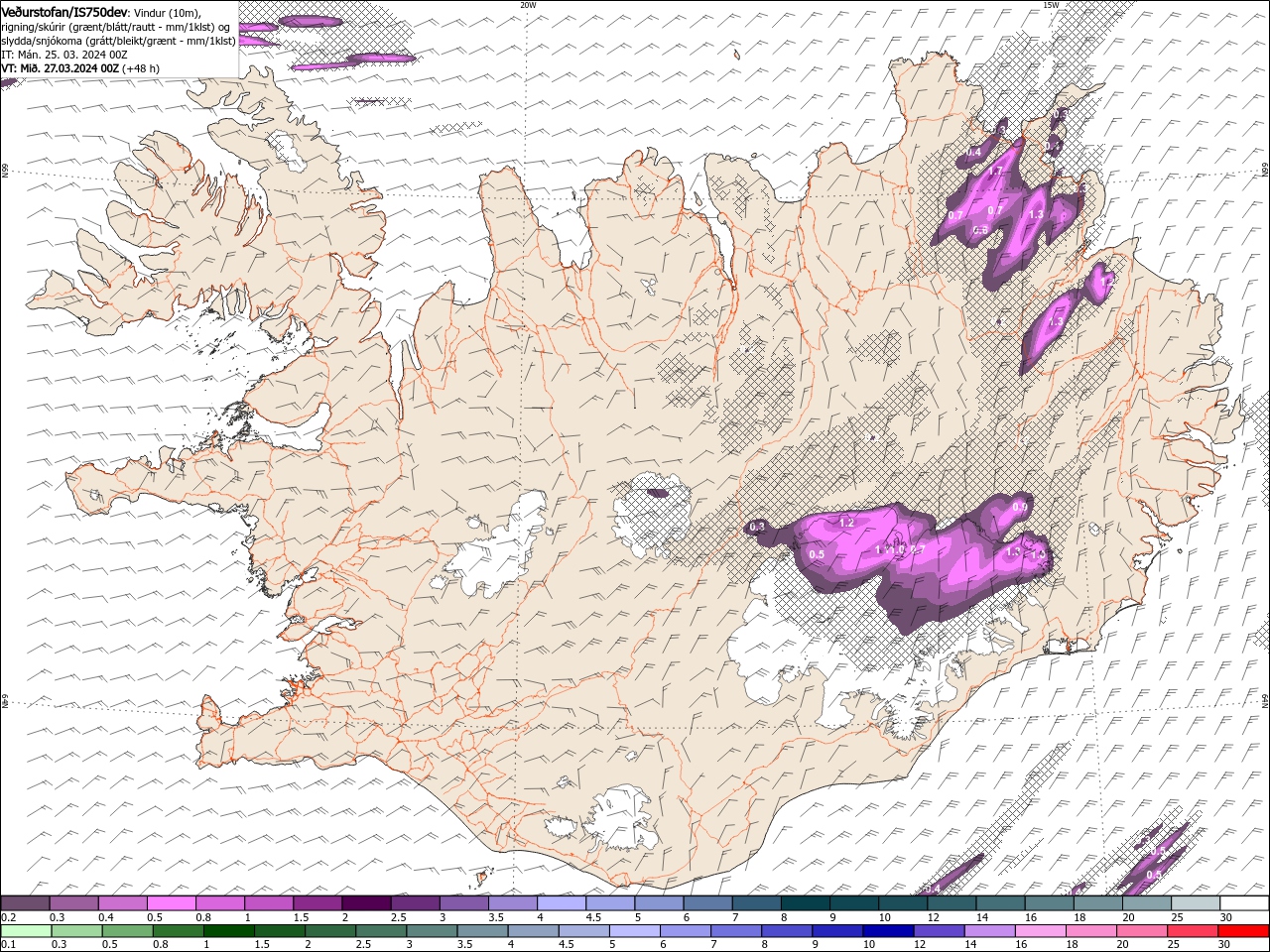Pick the pale green 0.1 rain scale swatch
The height and width of the screenshot is (952, 1270).
coord(26,931)
